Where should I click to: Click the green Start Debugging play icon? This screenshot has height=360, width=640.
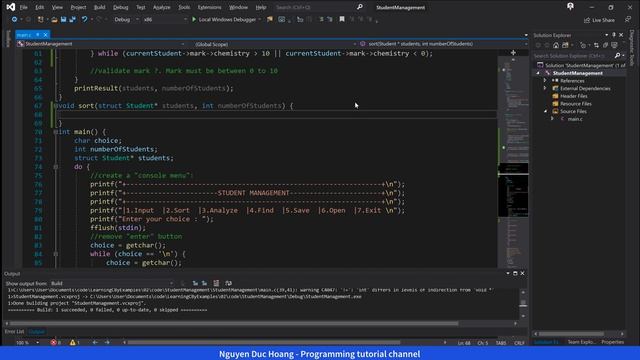pos(194,19)
